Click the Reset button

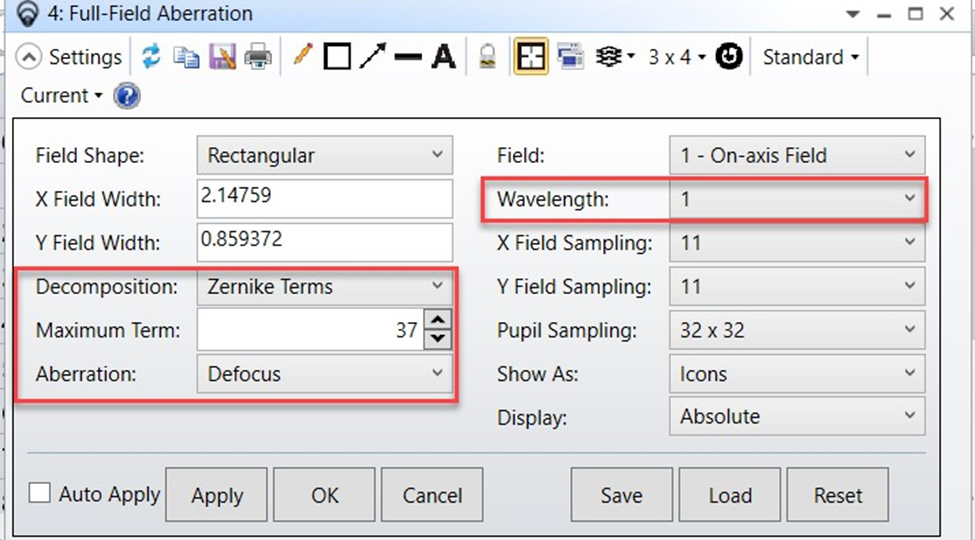click(x=838, y=496)
